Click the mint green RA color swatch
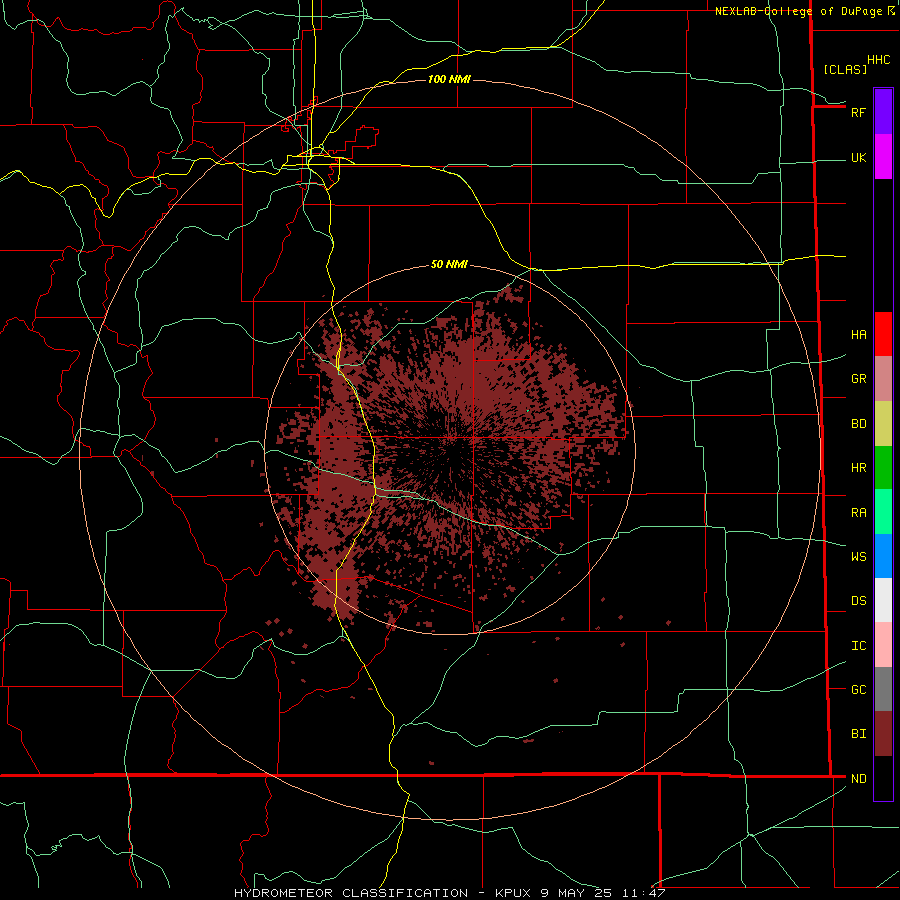The height and width of the screenshot is (900, 900). (883, 512)
